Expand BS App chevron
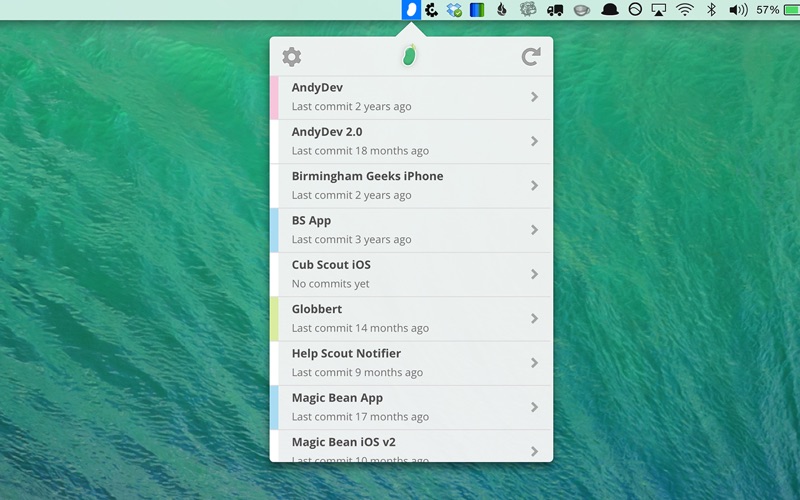This screenshot has width=800, height=500. tap(534, 230)
